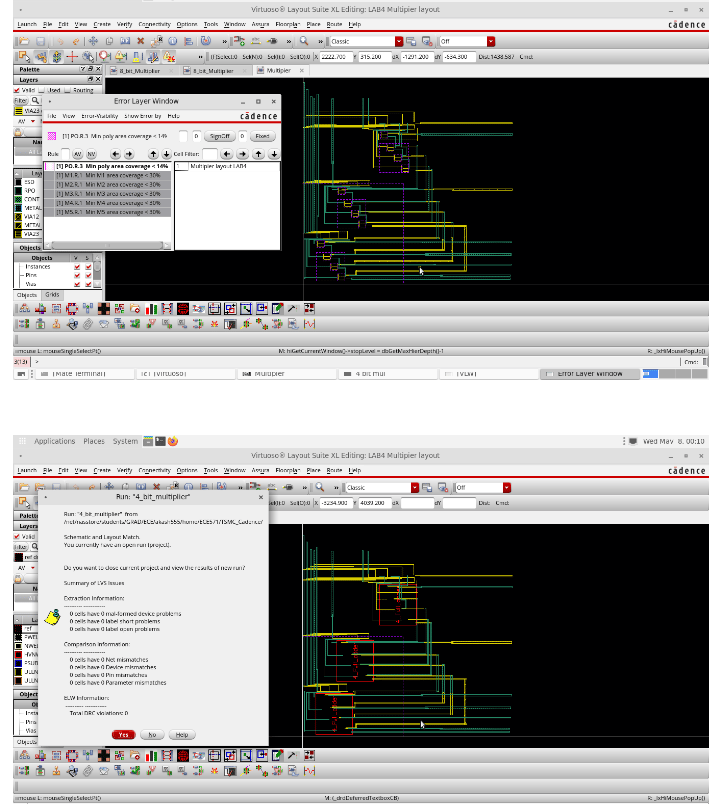Click the left arrow next to NV button
This screenshot has width=712, height=804.
[x=115, y=154]
